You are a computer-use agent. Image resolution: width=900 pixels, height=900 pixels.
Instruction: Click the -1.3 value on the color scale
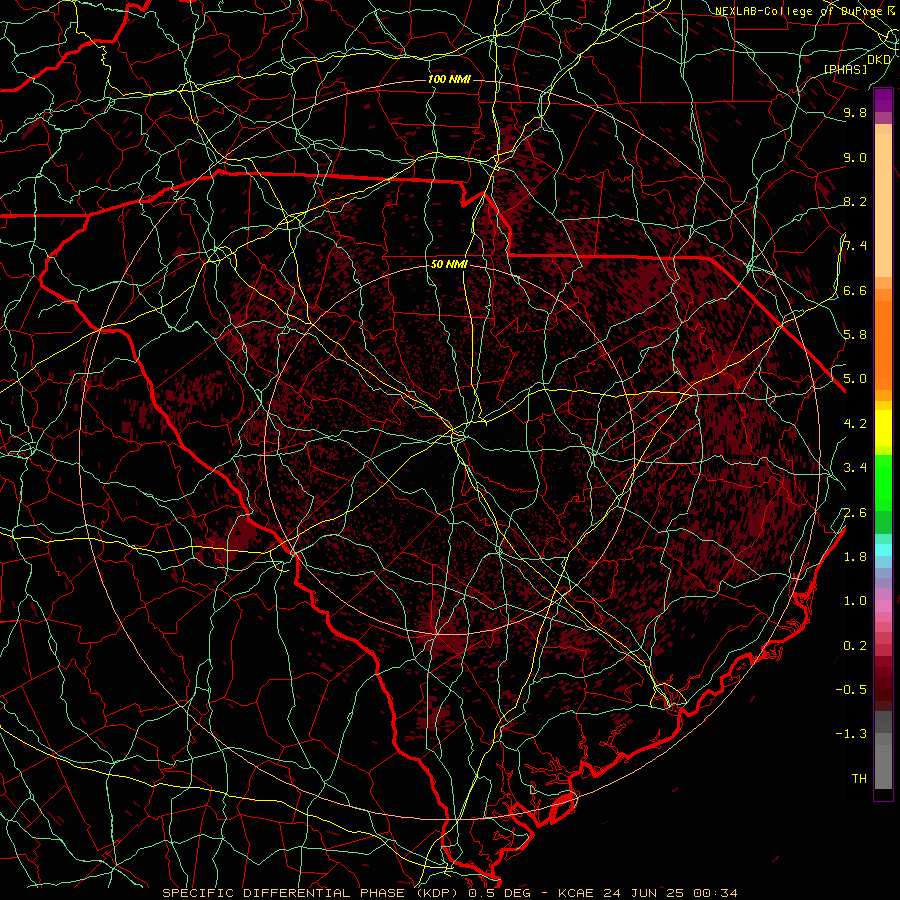pyautogui.click(x=851, y=735)
